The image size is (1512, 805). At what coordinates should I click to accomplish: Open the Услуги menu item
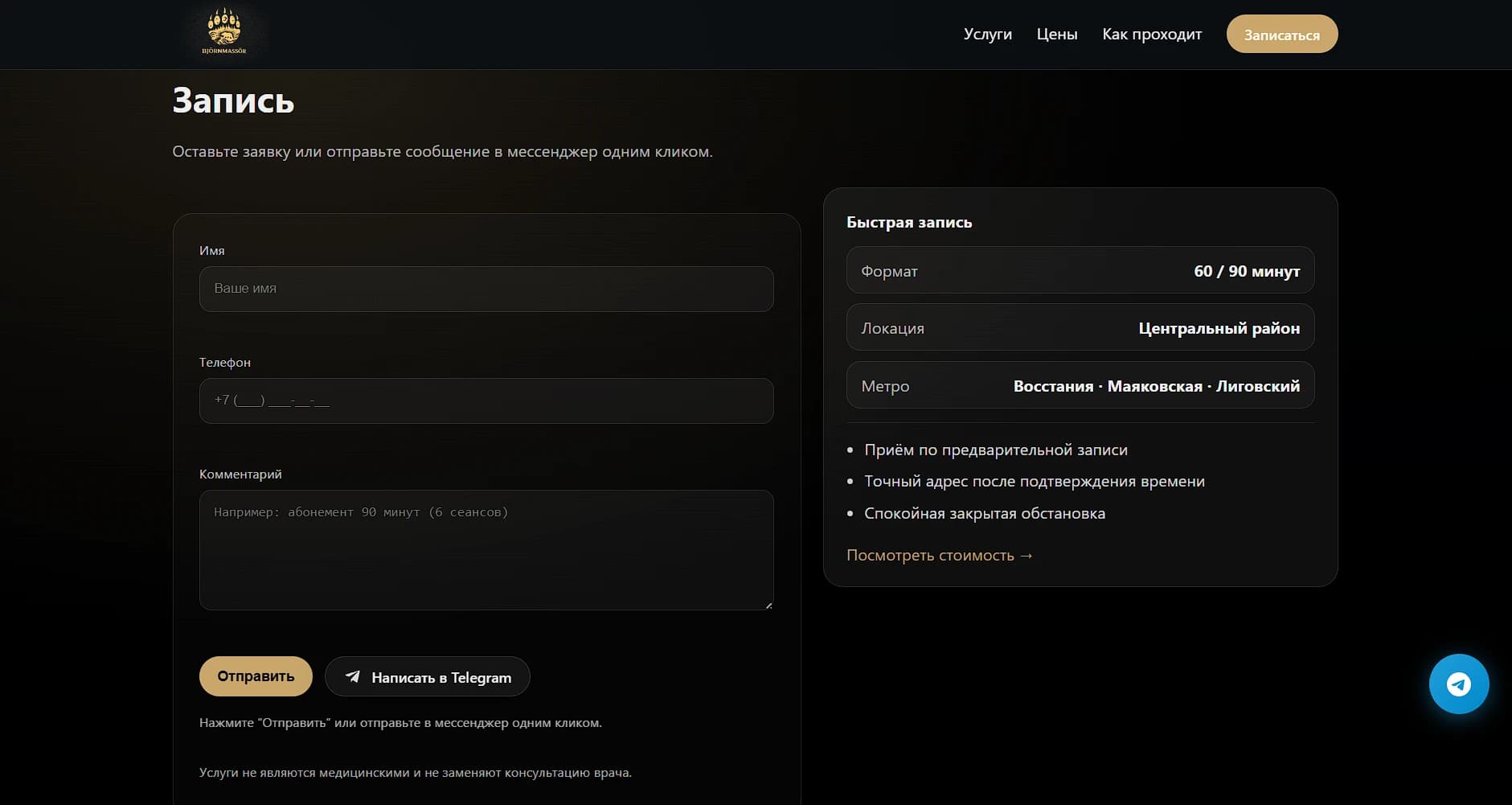[987, 35]
